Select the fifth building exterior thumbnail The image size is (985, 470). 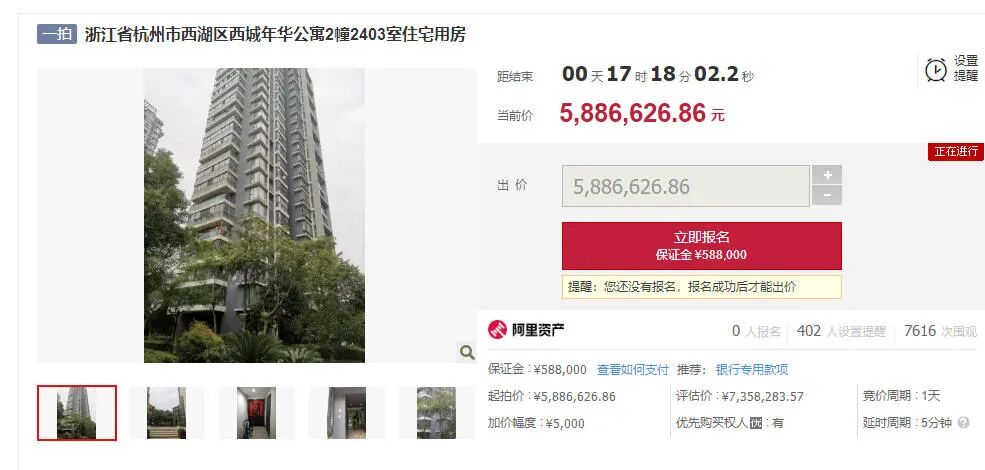437,413
